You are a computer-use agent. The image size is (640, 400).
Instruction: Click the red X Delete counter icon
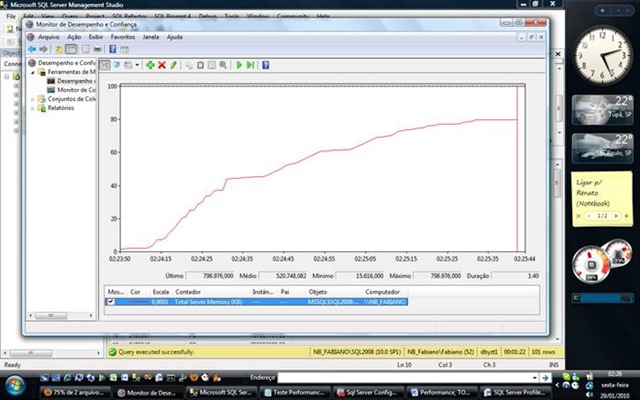(x=161, y=65)
